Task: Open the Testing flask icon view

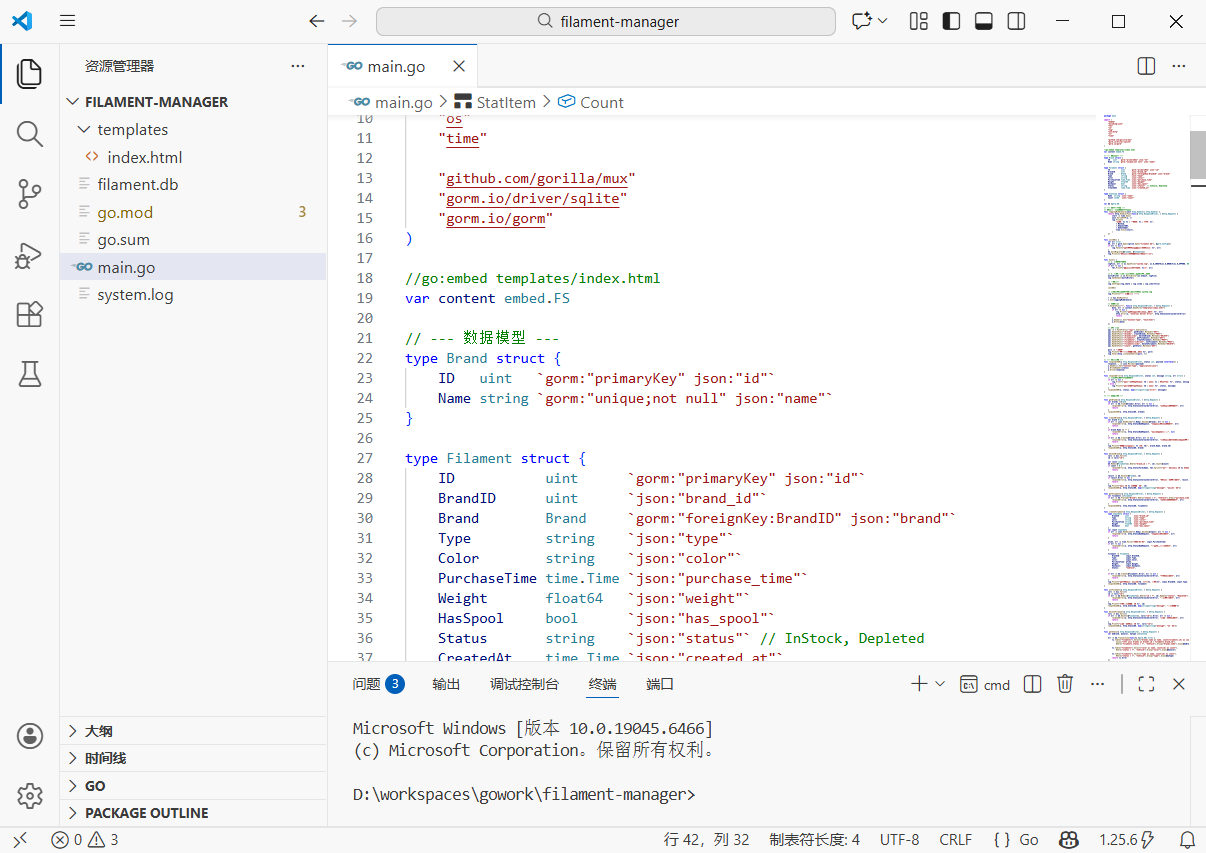Action: tap(30, 374)
